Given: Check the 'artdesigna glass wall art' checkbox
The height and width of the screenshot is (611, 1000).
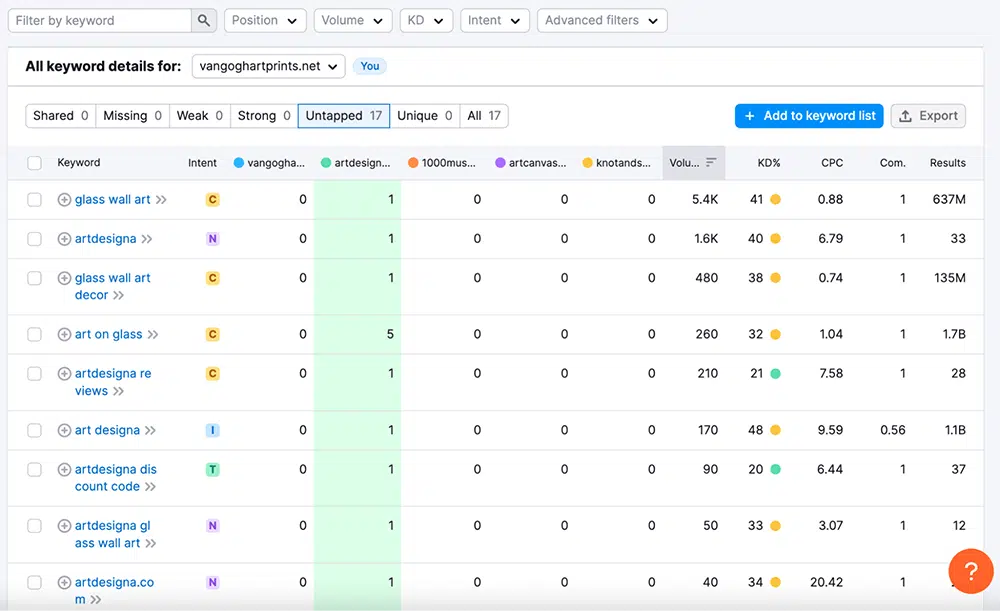Looking at the screenshot, I should (x=34, y=526).
